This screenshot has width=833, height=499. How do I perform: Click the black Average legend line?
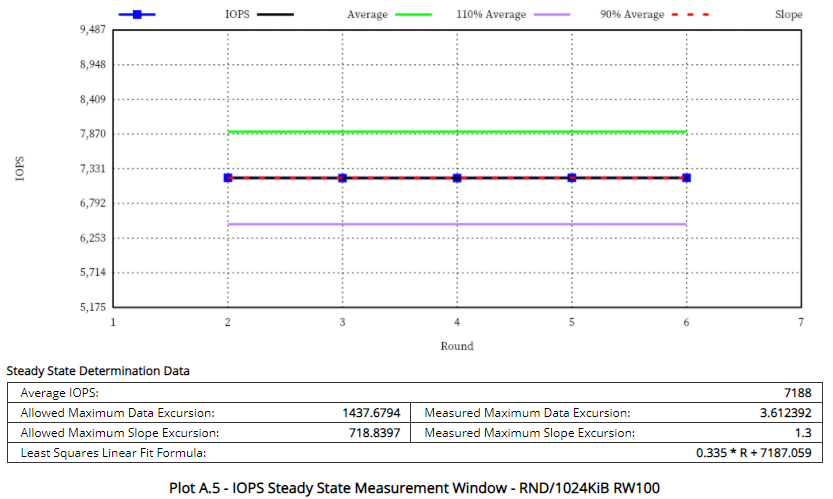pyautogui.click(x=275, y=14)
